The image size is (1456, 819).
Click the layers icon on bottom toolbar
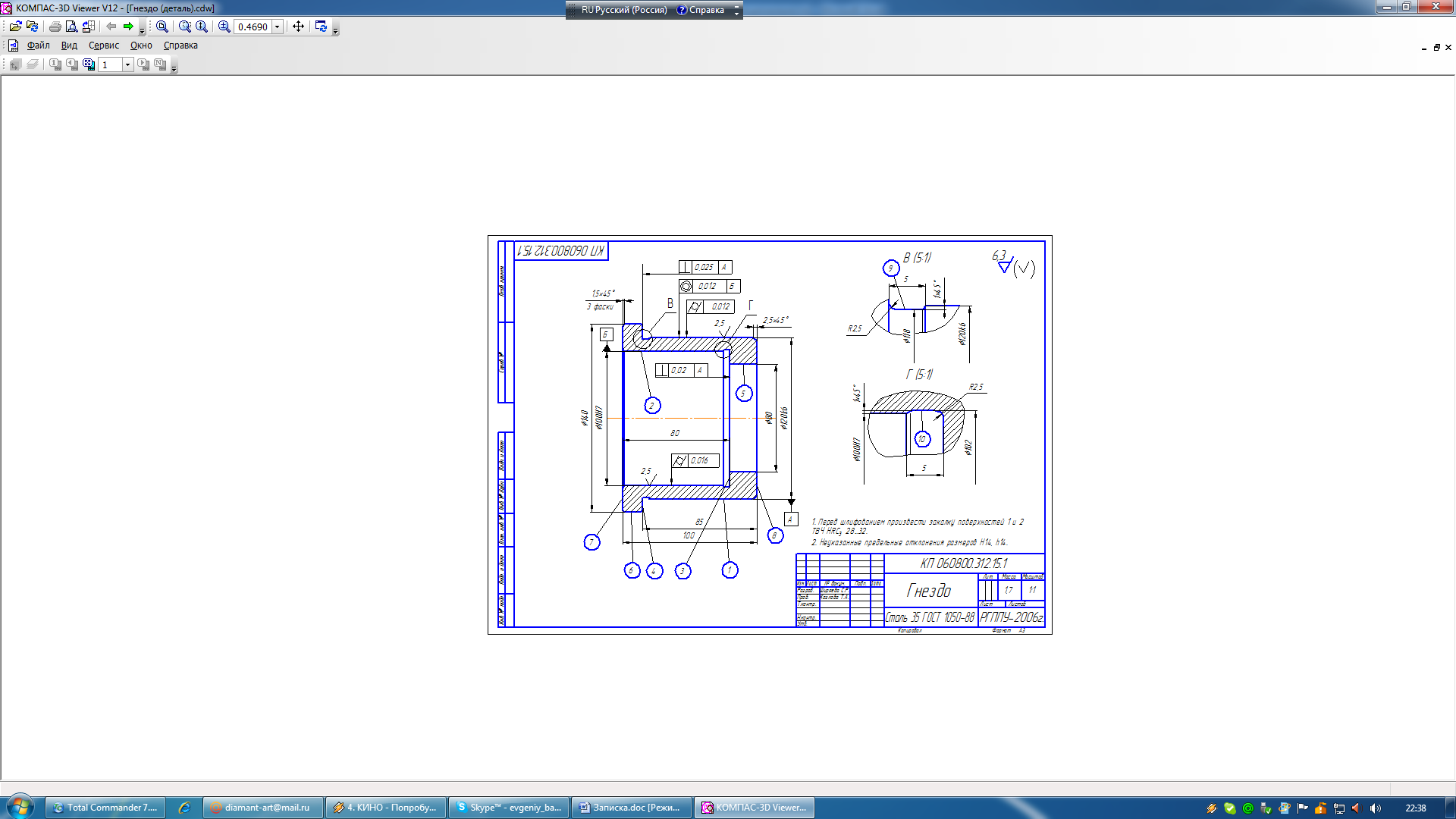coord(32,64)
